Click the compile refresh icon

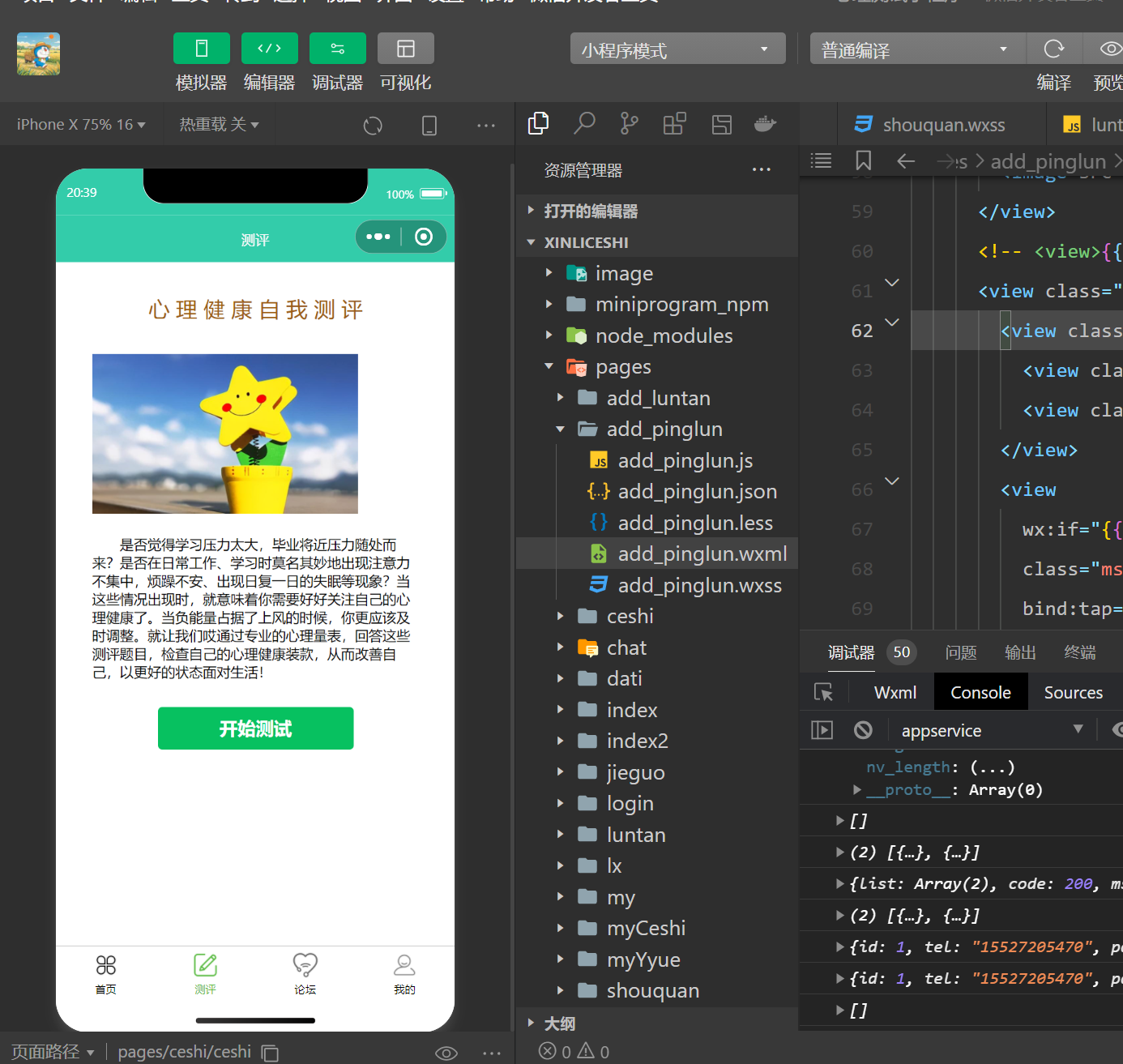(x=1054, y=49)
